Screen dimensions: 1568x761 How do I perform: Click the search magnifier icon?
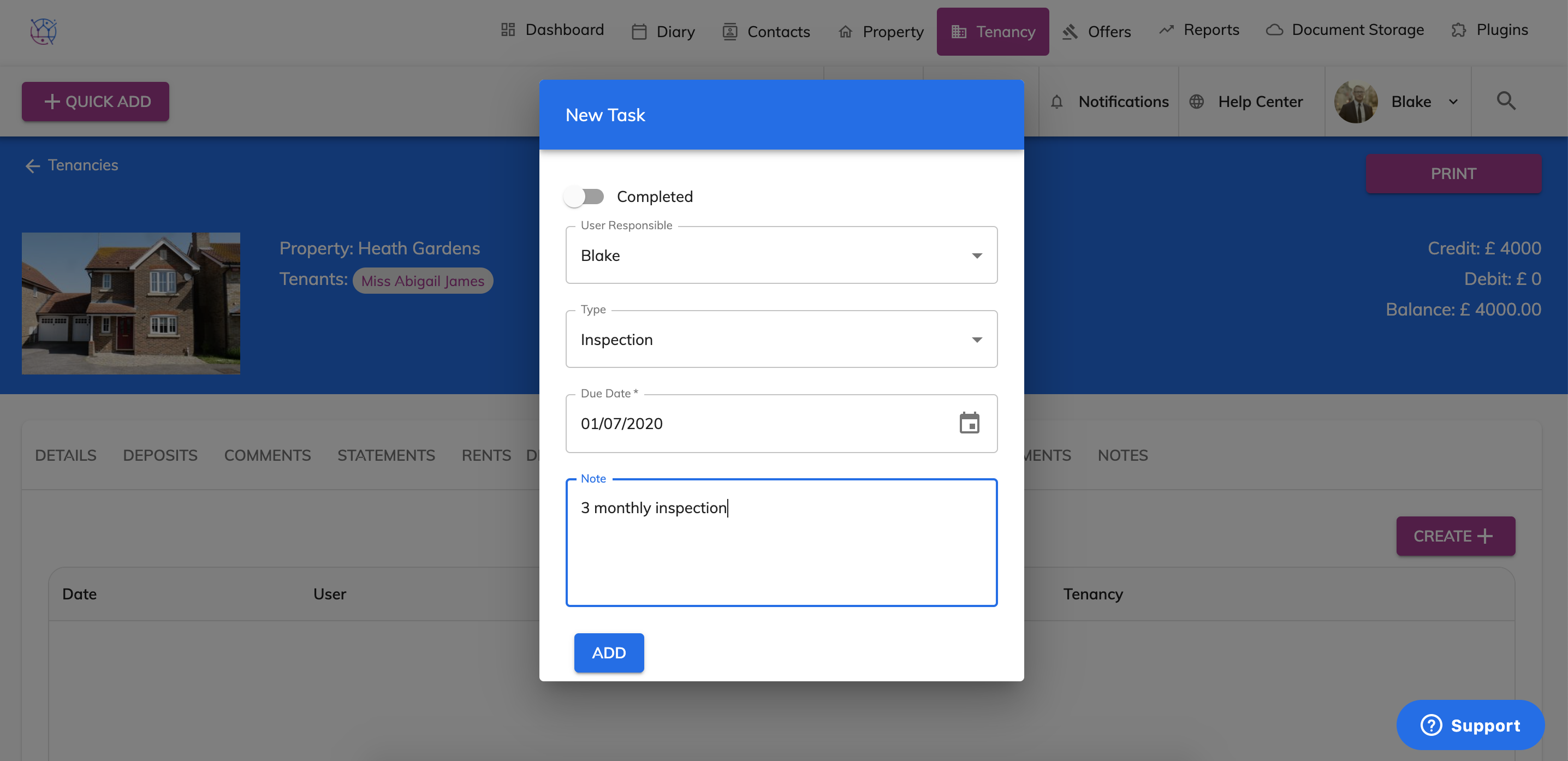pos(1505,101)
